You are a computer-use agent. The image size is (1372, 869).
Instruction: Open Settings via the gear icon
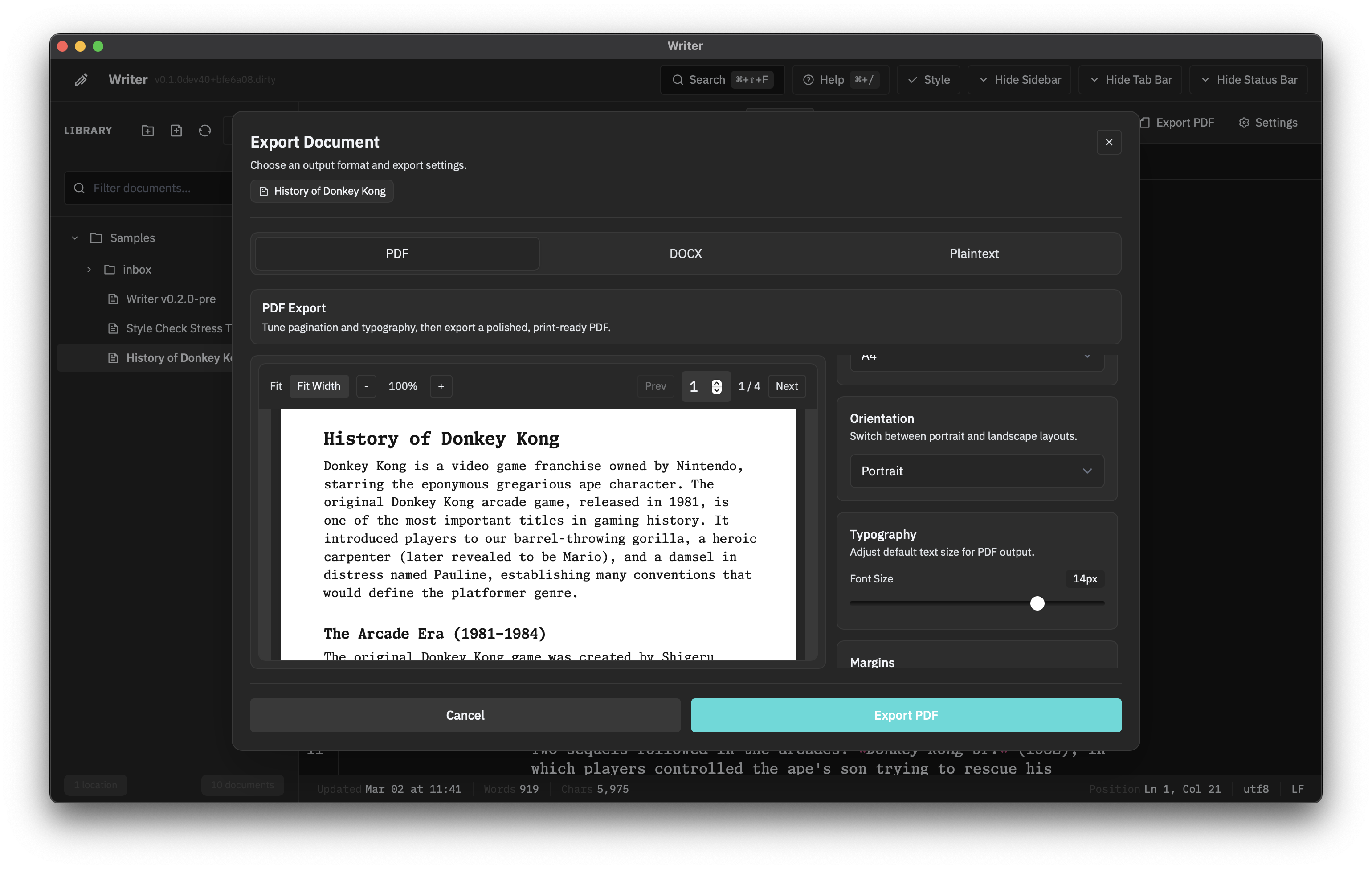1268,122
